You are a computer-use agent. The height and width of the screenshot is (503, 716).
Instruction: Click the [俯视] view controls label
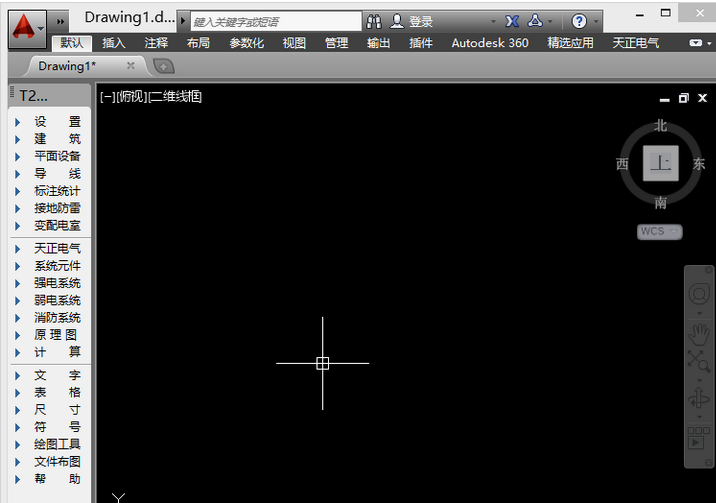132,97
